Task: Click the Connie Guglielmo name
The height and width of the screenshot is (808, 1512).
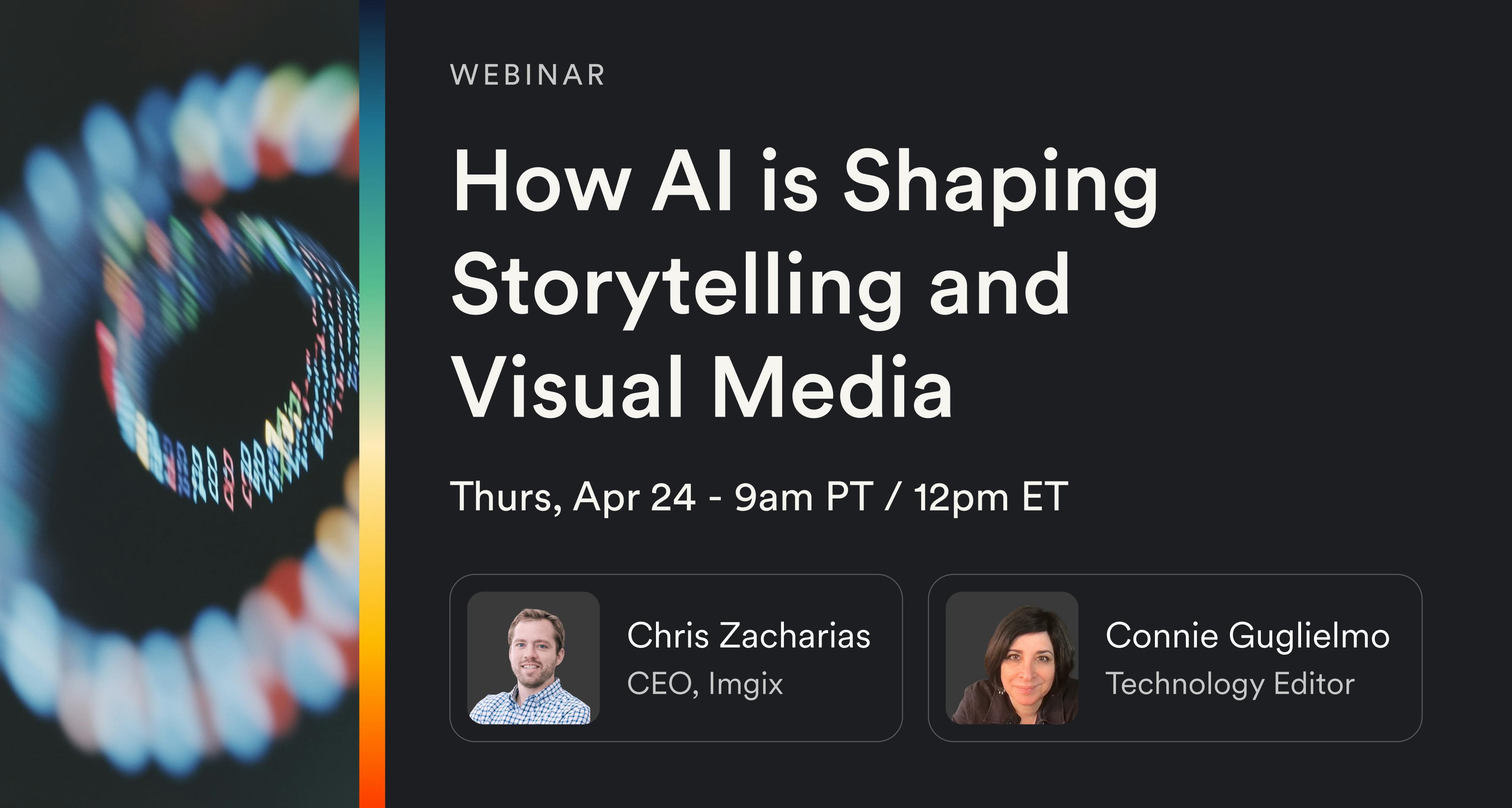Action: (1247, 636)
